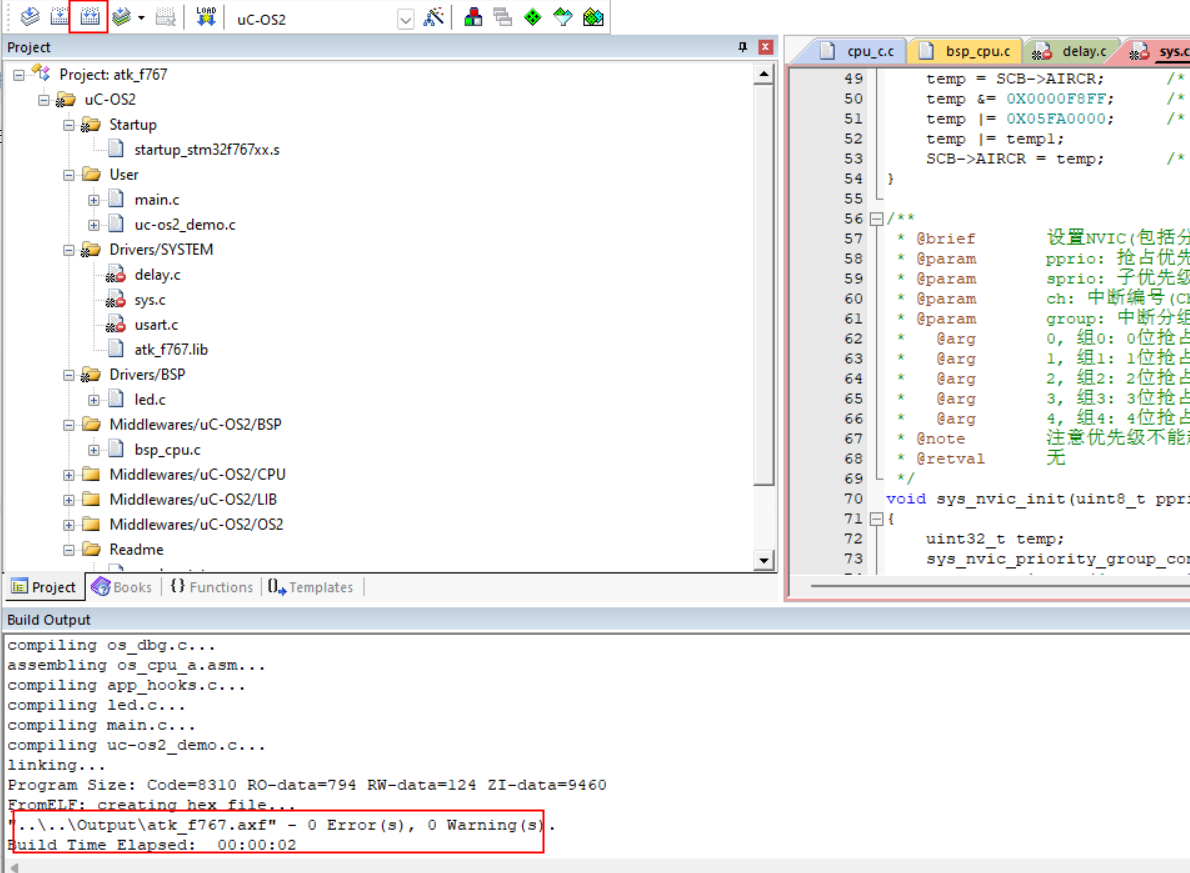Open the uC-OS2 target selection dropdown

click(405, 19)
